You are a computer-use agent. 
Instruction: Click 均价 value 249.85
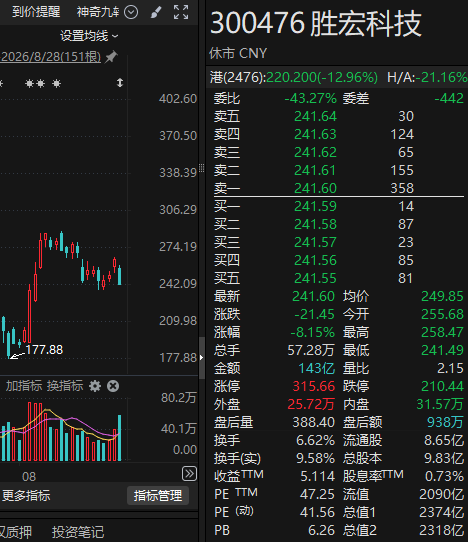point(442,296)
